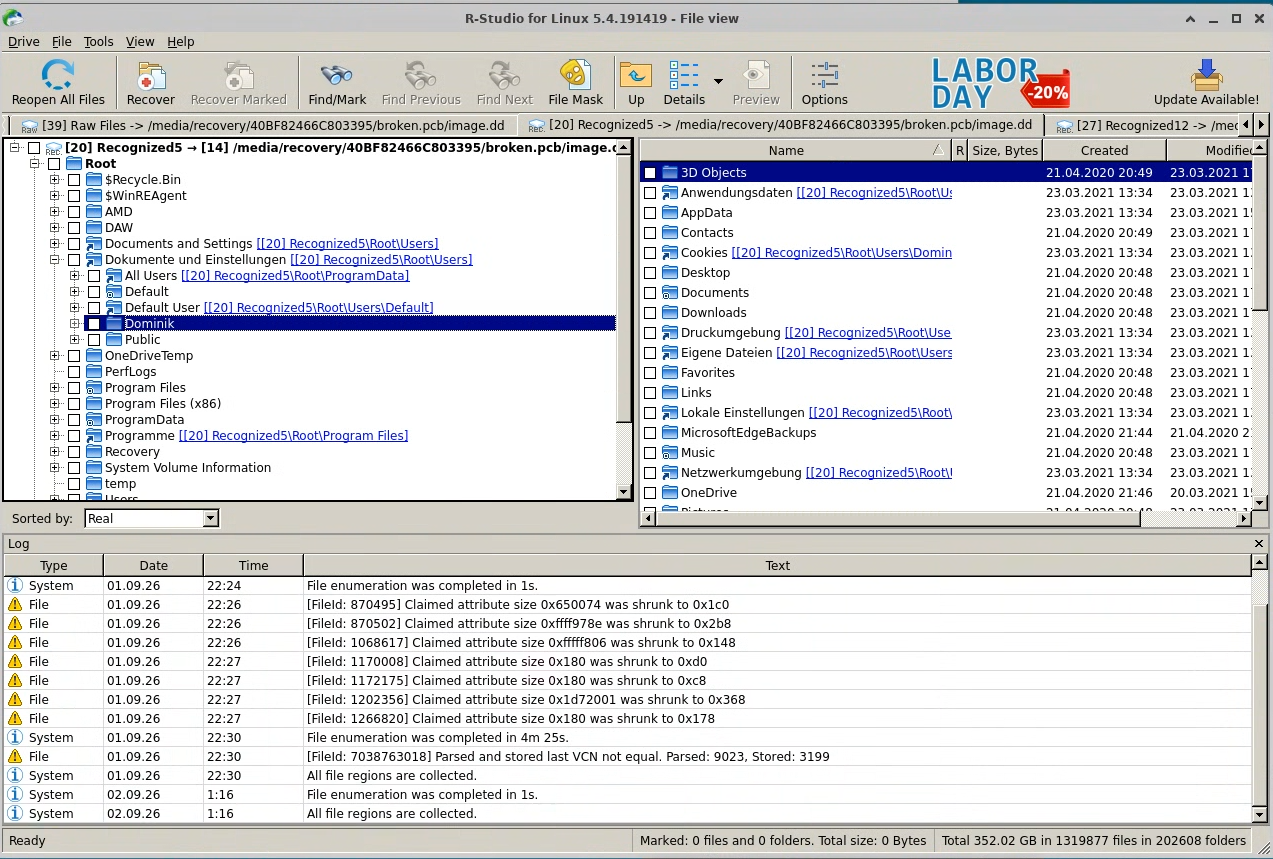Tick the Public folder checkbox in tree
This screenshot has height=859, width=1273.
[94, 340]
